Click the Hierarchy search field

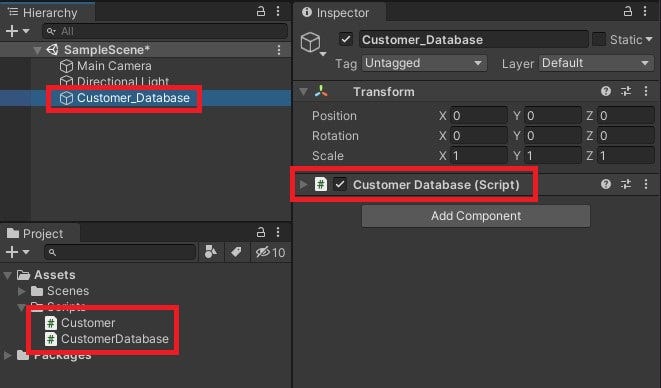click(x=165, y=31)
